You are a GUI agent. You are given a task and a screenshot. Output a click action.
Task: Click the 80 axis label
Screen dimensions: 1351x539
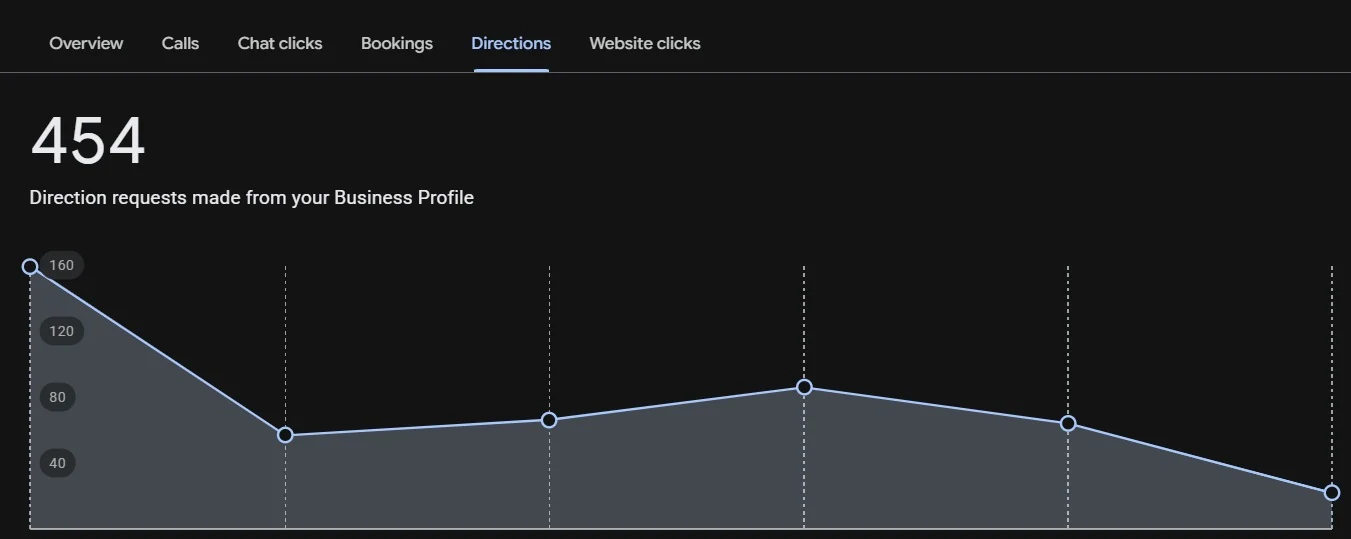pyautogui.click(x=57, y=397)
